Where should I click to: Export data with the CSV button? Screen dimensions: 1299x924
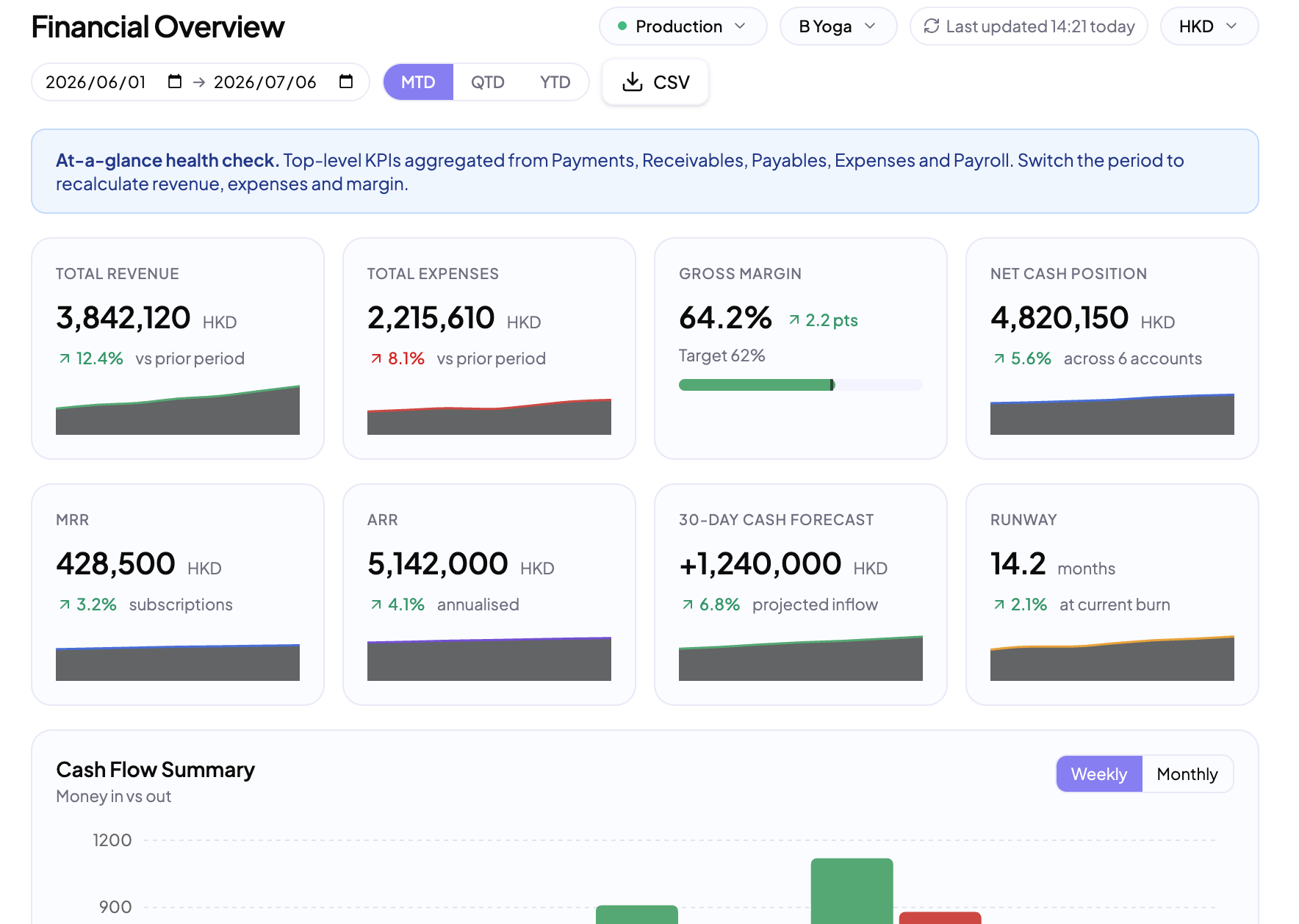[655, 82]
